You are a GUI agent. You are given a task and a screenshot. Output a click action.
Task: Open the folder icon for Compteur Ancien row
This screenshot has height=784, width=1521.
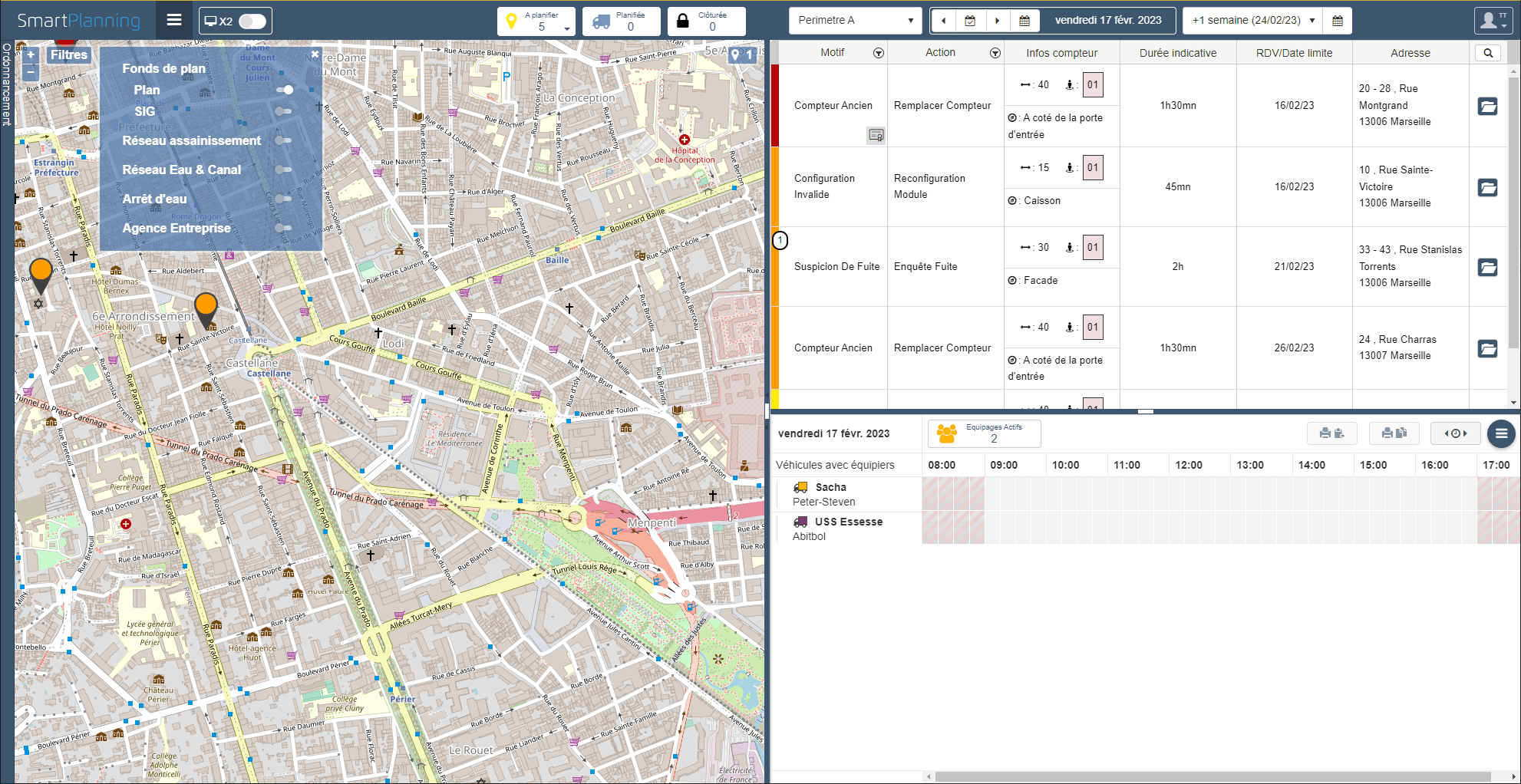coord(1488,107)
